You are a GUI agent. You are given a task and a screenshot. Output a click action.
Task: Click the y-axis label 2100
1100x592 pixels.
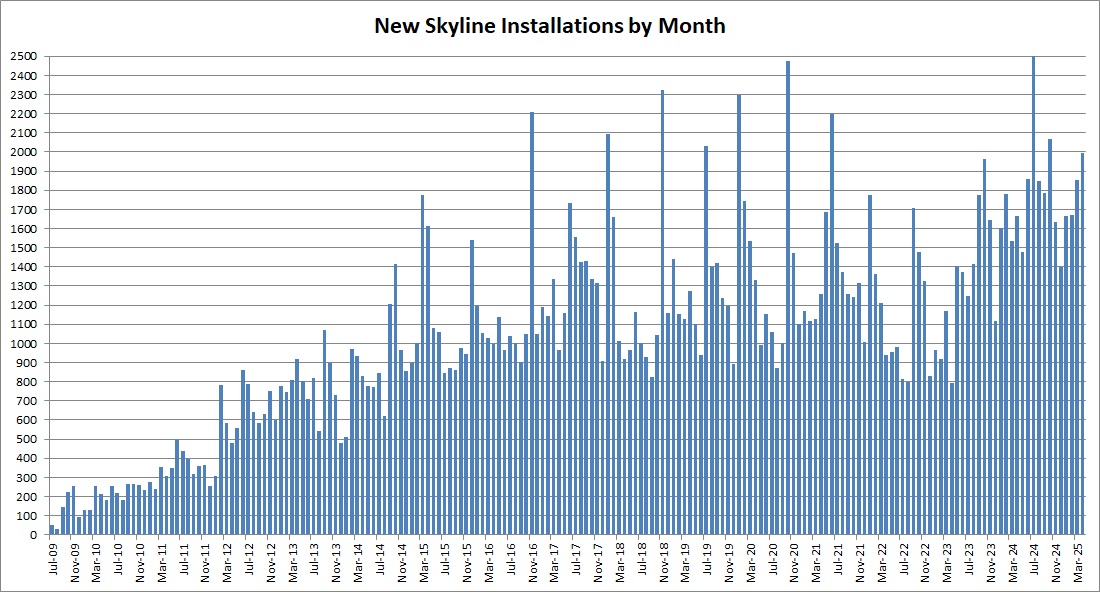24,133
